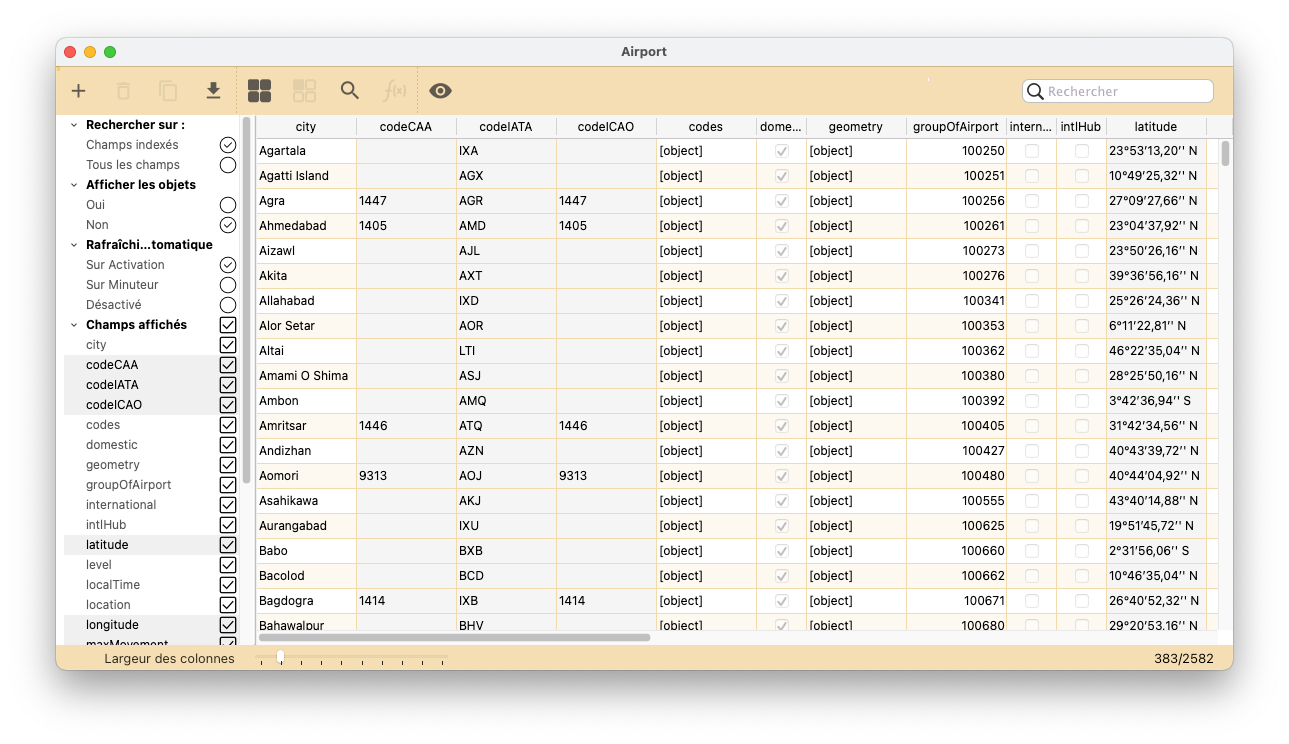Collapse the Champs affichés section
Image resolution: width=1289 pixels, height=744 pixels.
pos(73,325)
